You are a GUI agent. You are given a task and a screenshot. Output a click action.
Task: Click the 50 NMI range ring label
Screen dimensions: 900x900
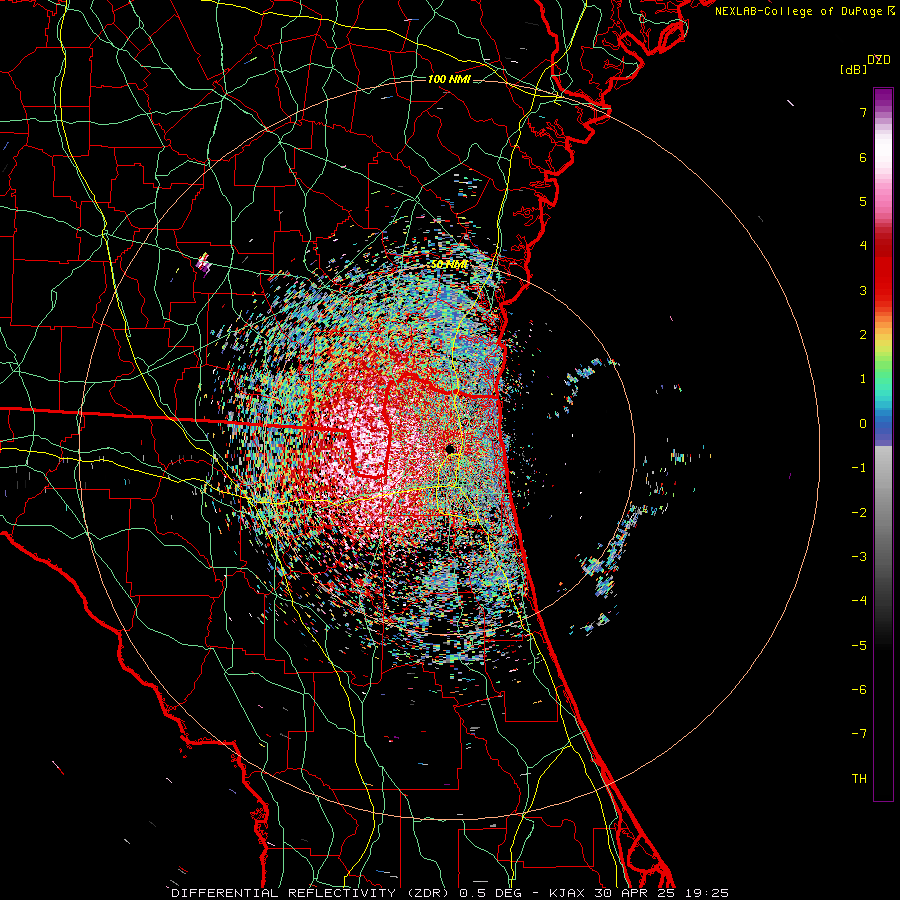click(449, 265)
